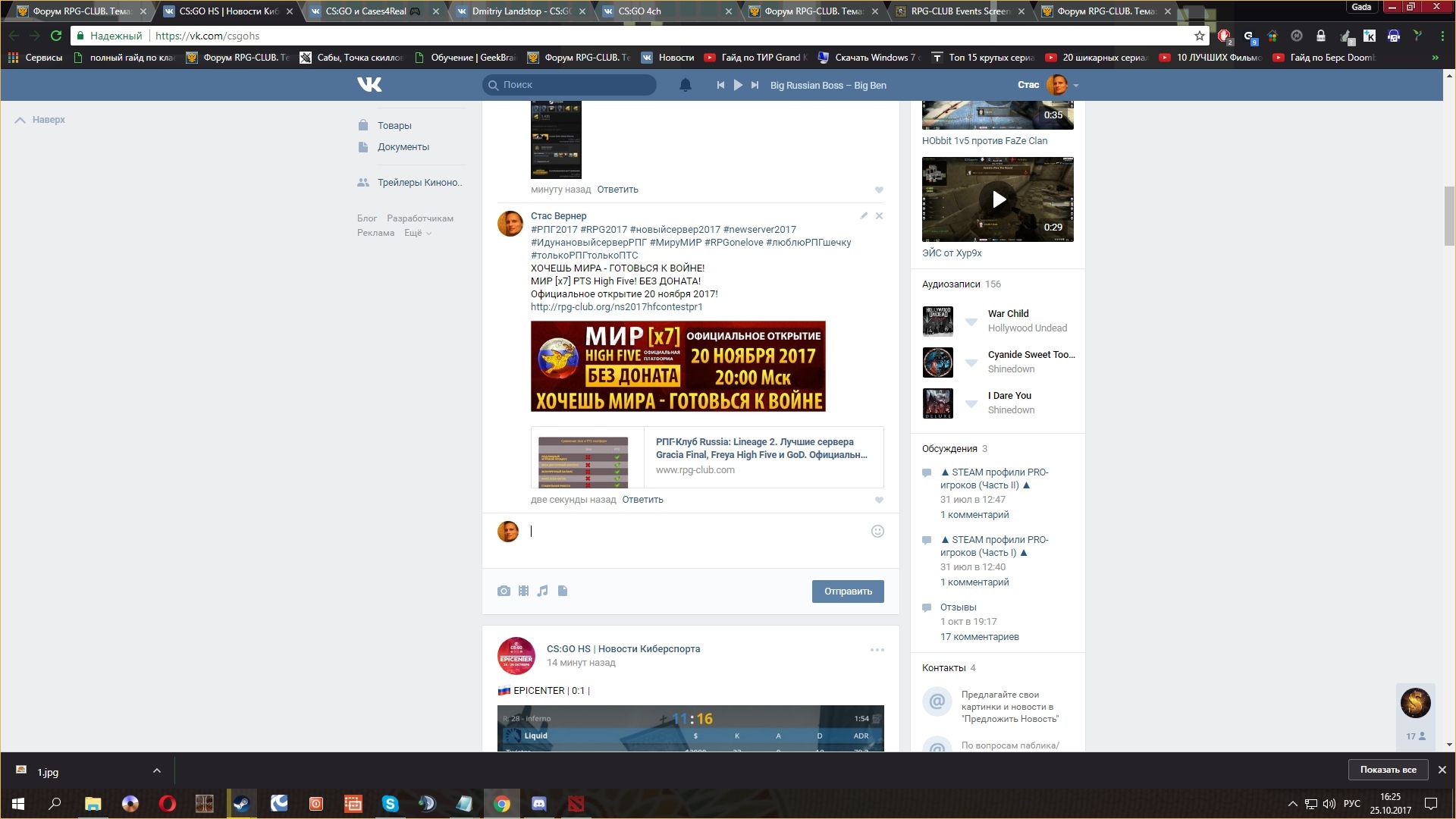Screen dimensions: 1456x819
Task: Open the rpg-club.org contest link
Action: pyautogui.click(x=617, y=307)
